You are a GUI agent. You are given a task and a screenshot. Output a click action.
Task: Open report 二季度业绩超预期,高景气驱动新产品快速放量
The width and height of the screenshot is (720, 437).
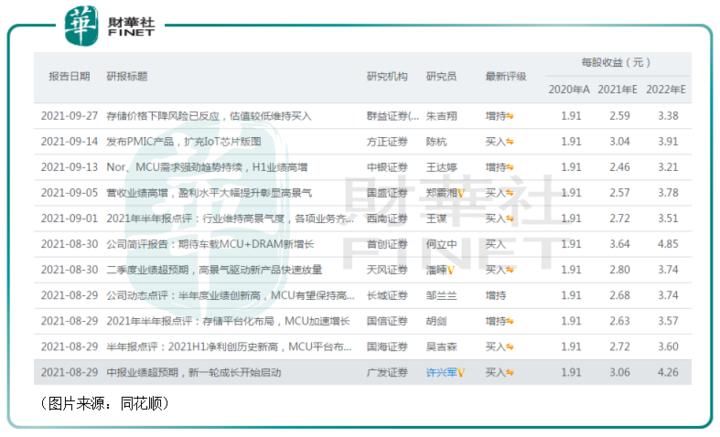pyautogui.click(x=214, y=269)
